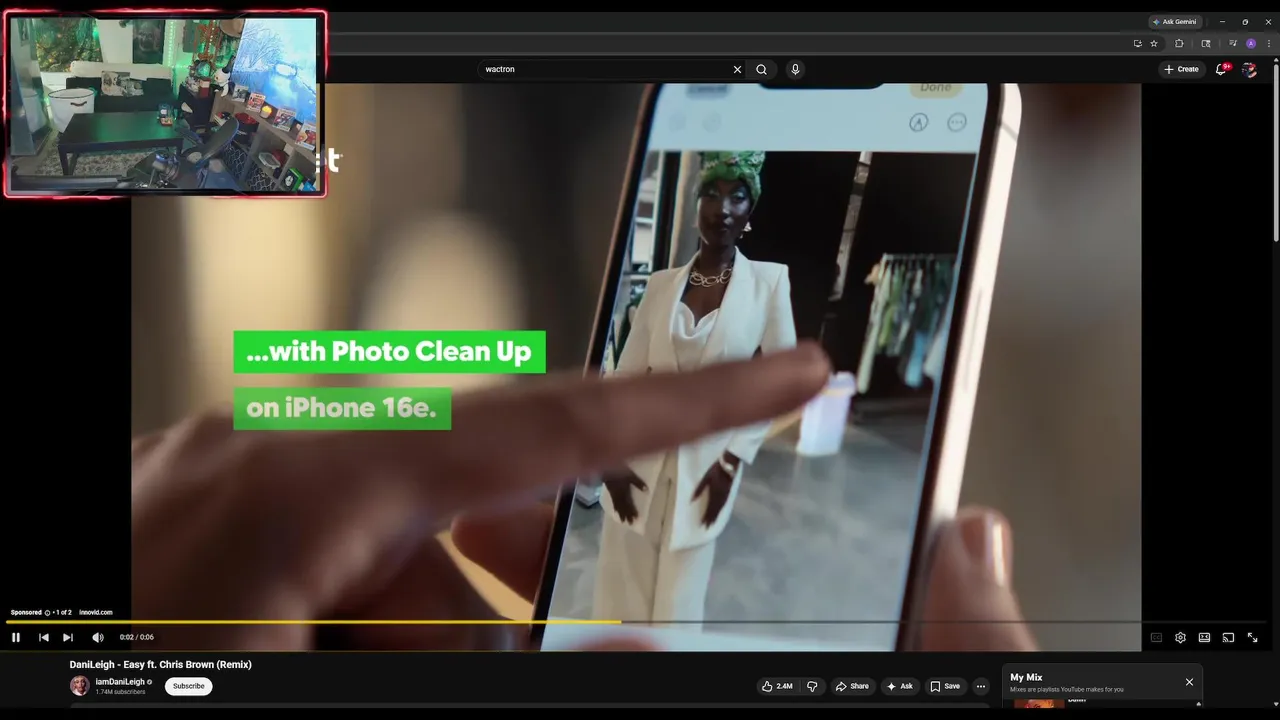The height and width of the screenshot is (720, 1280).
Task: Skip to next video
Action: (68, 637)
